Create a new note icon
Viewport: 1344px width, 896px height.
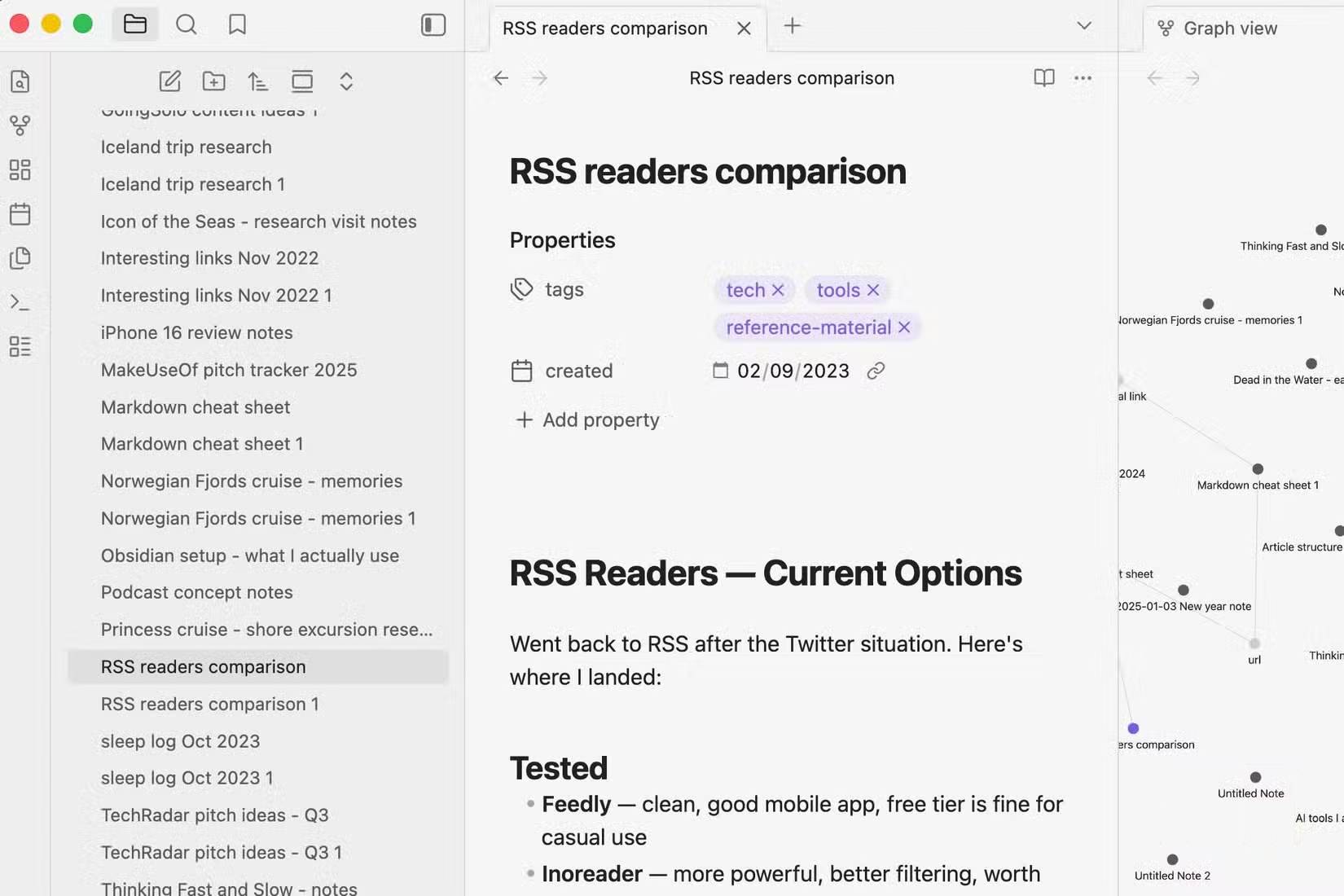pos(169,81)
